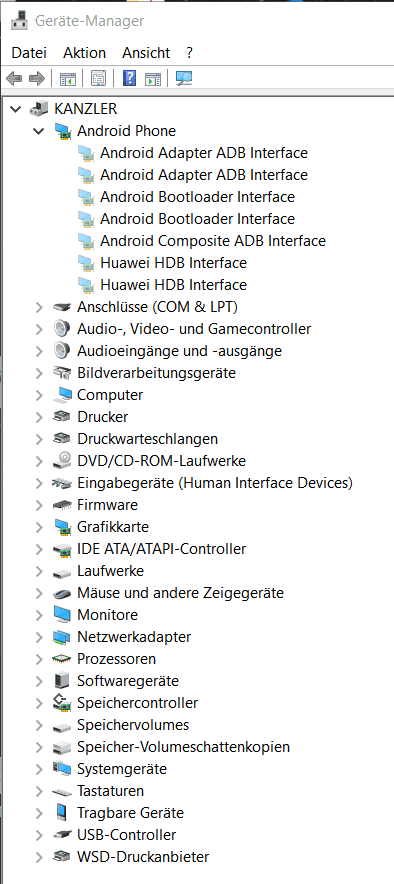Click the blue Help question mark icon

tap(129, 78)
